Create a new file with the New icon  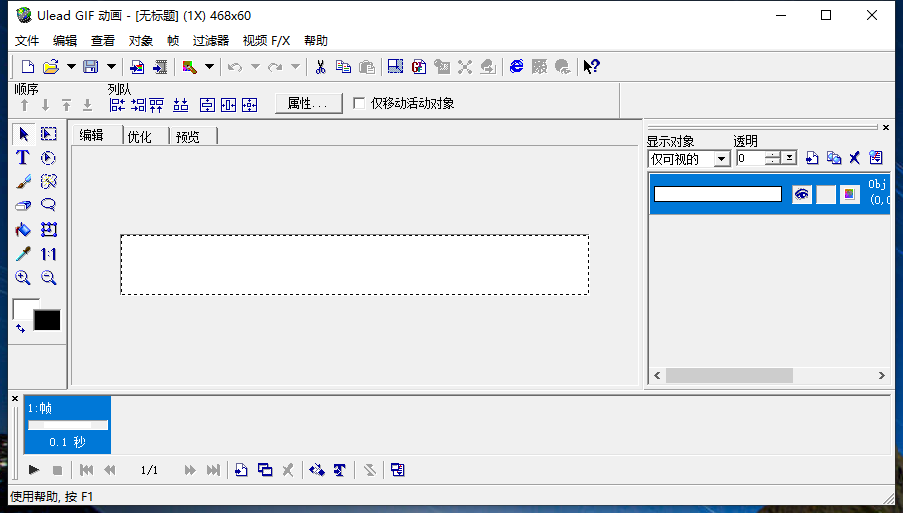coord(27,67)
